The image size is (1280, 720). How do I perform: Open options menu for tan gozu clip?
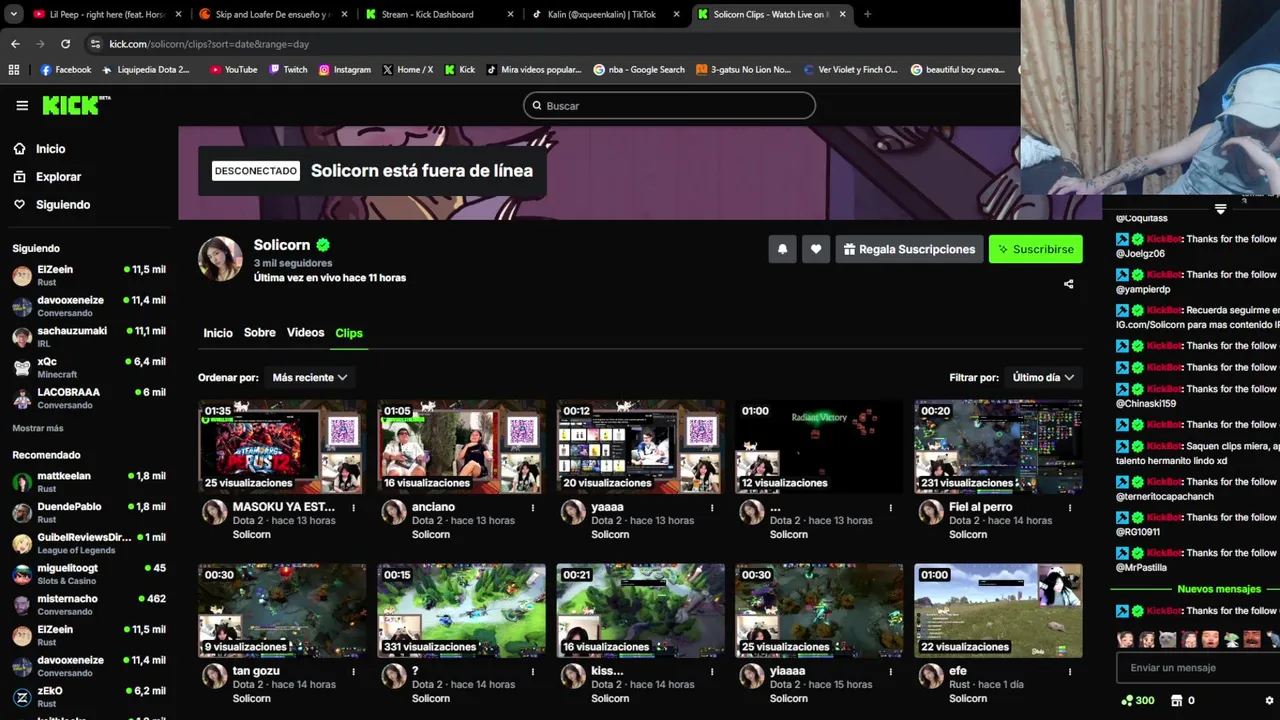(x=353, y=671)
